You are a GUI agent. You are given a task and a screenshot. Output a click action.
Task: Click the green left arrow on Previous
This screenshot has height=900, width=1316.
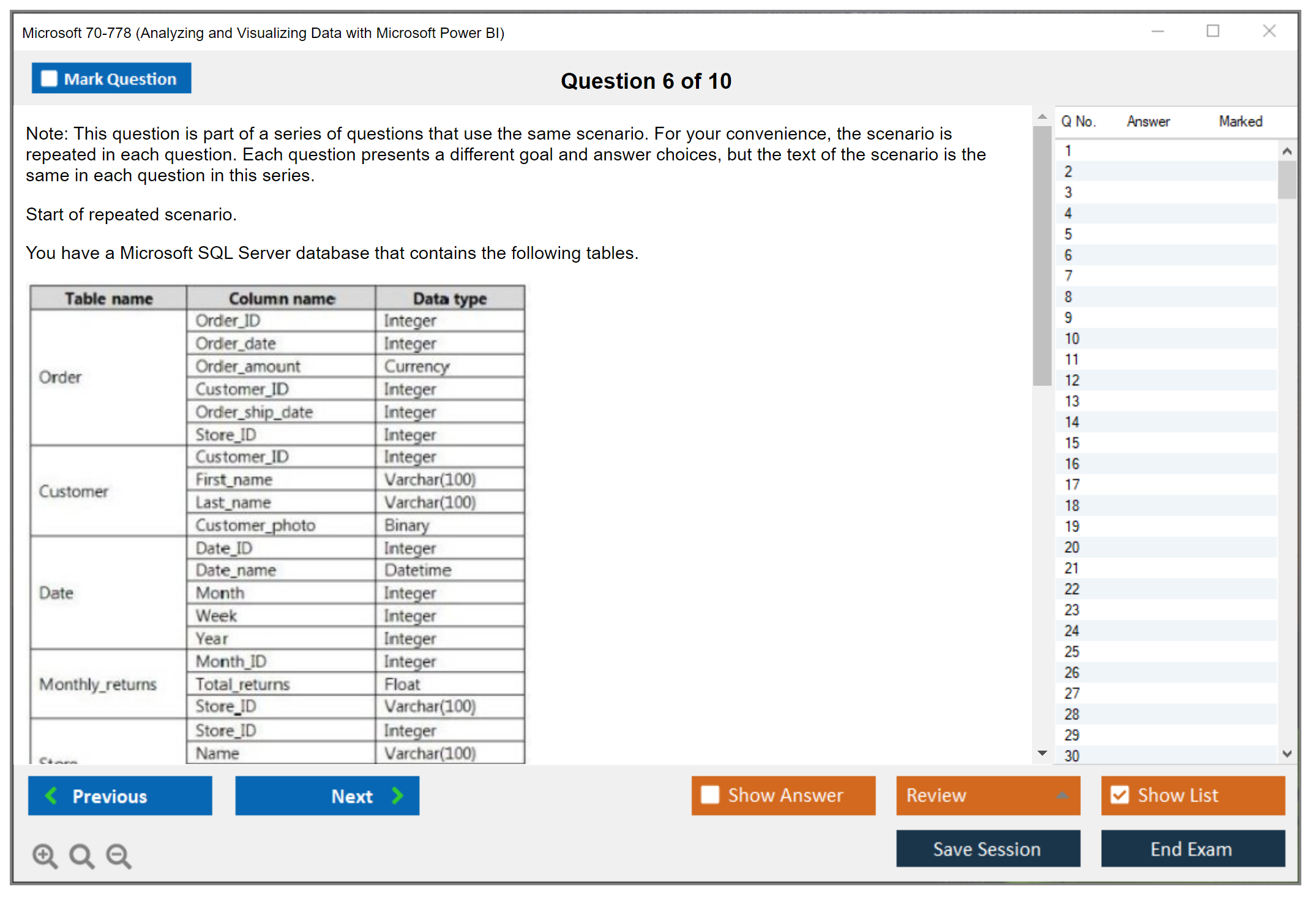click(x=51, y=795)
